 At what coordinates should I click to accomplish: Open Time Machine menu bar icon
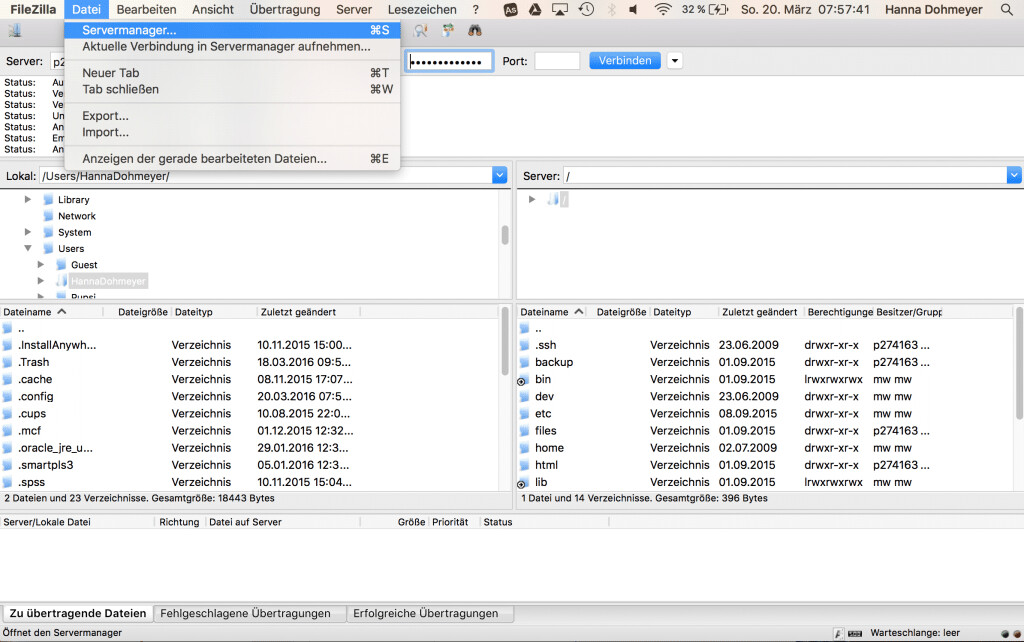coord(586,9)
